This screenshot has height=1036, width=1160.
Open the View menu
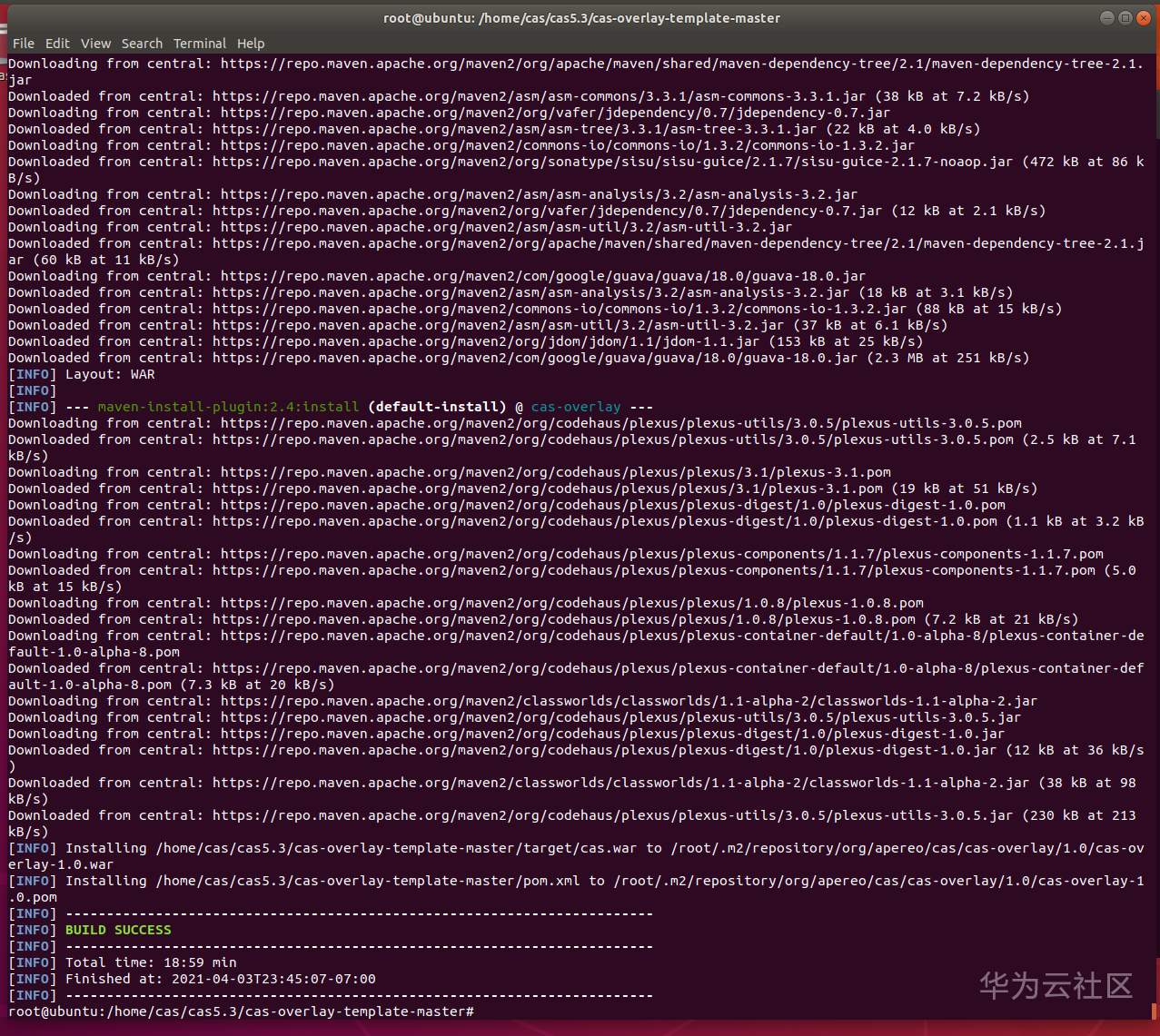[x=95, y=44]
